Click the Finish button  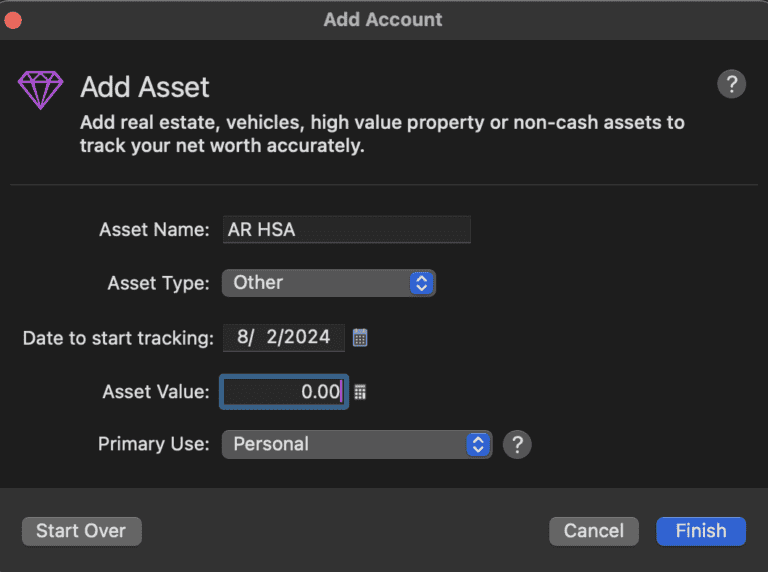(x=701, y=531)
